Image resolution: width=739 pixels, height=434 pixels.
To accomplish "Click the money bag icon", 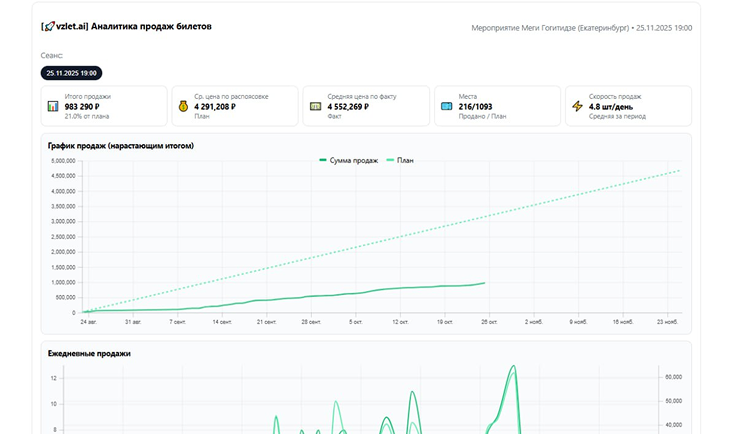I will coord(183,105).
